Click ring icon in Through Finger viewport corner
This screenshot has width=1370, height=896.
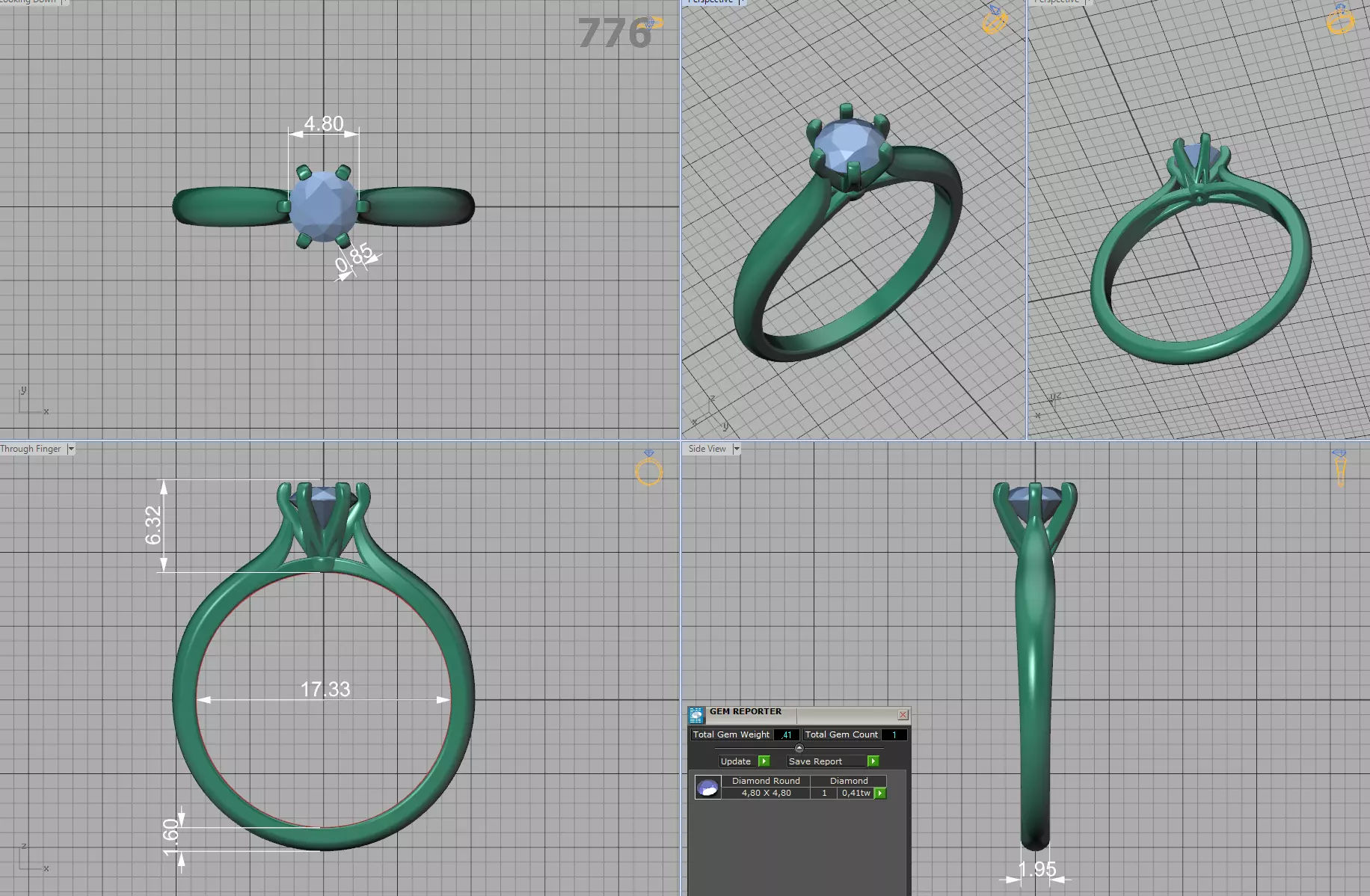click(649, 468)
